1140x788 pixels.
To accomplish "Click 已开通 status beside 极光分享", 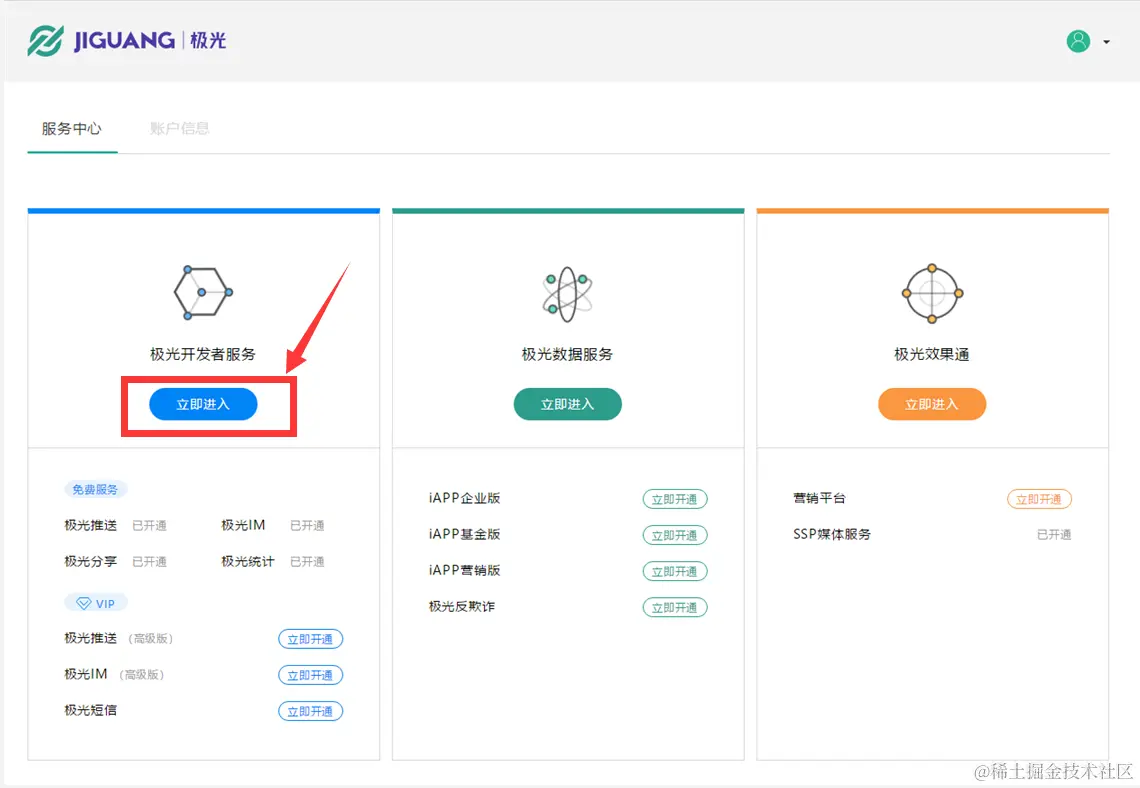I will coord(150,562).
